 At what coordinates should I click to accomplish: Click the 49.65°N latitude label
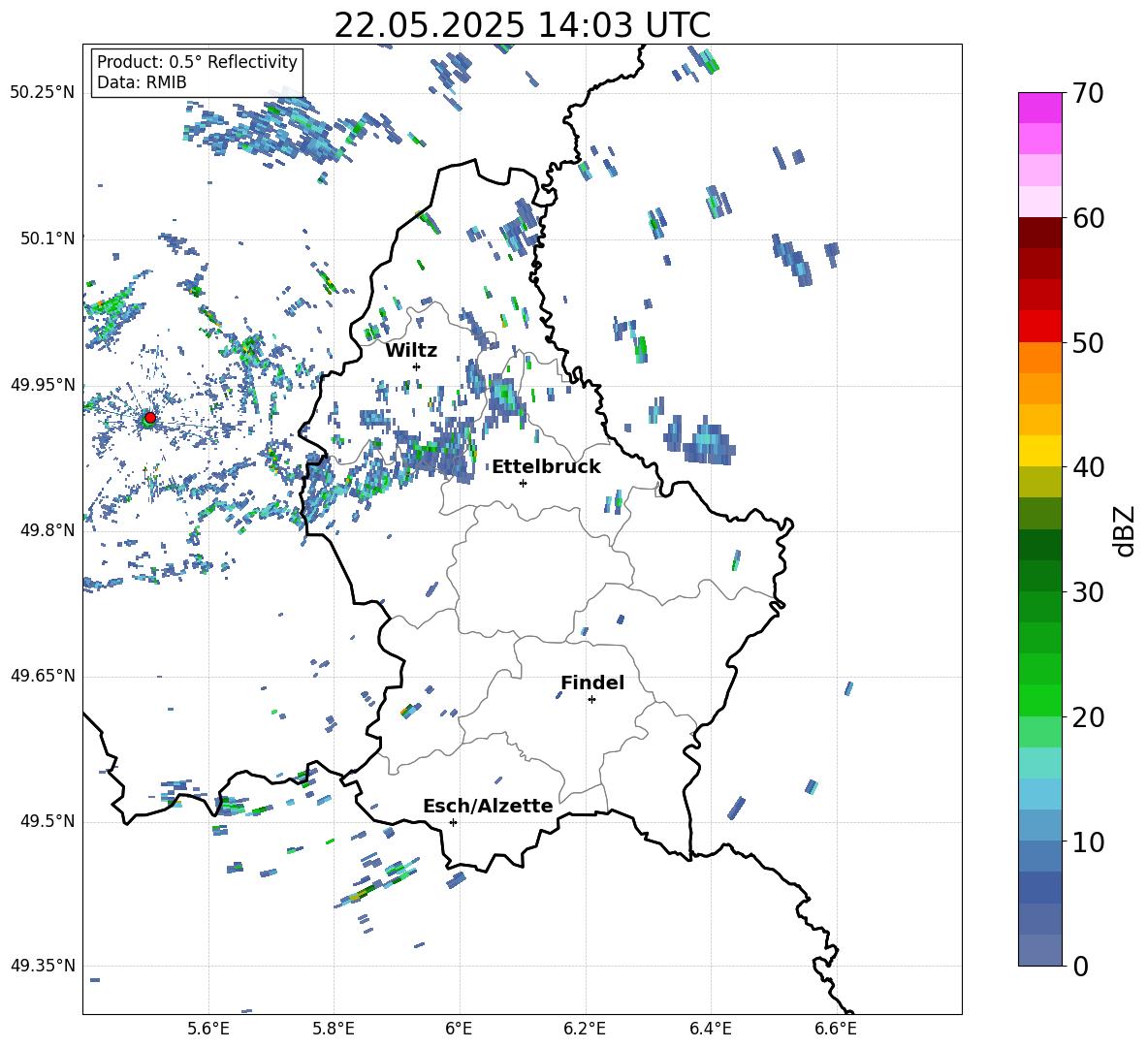(x=43, y=676)
